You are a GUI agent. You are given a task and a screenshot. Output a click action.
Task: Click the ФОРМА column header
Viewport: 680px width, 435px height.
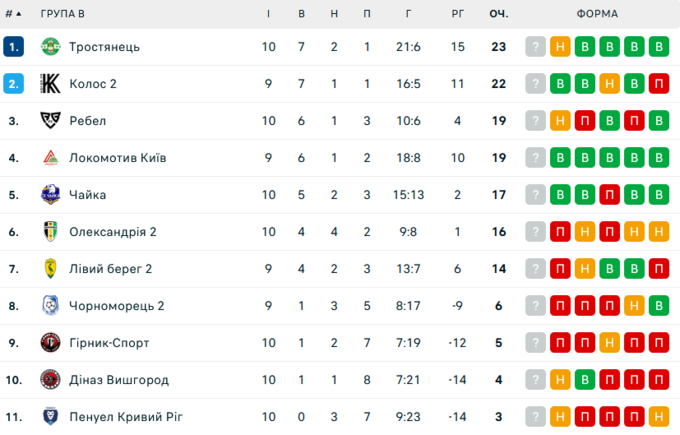click(597, 14)
